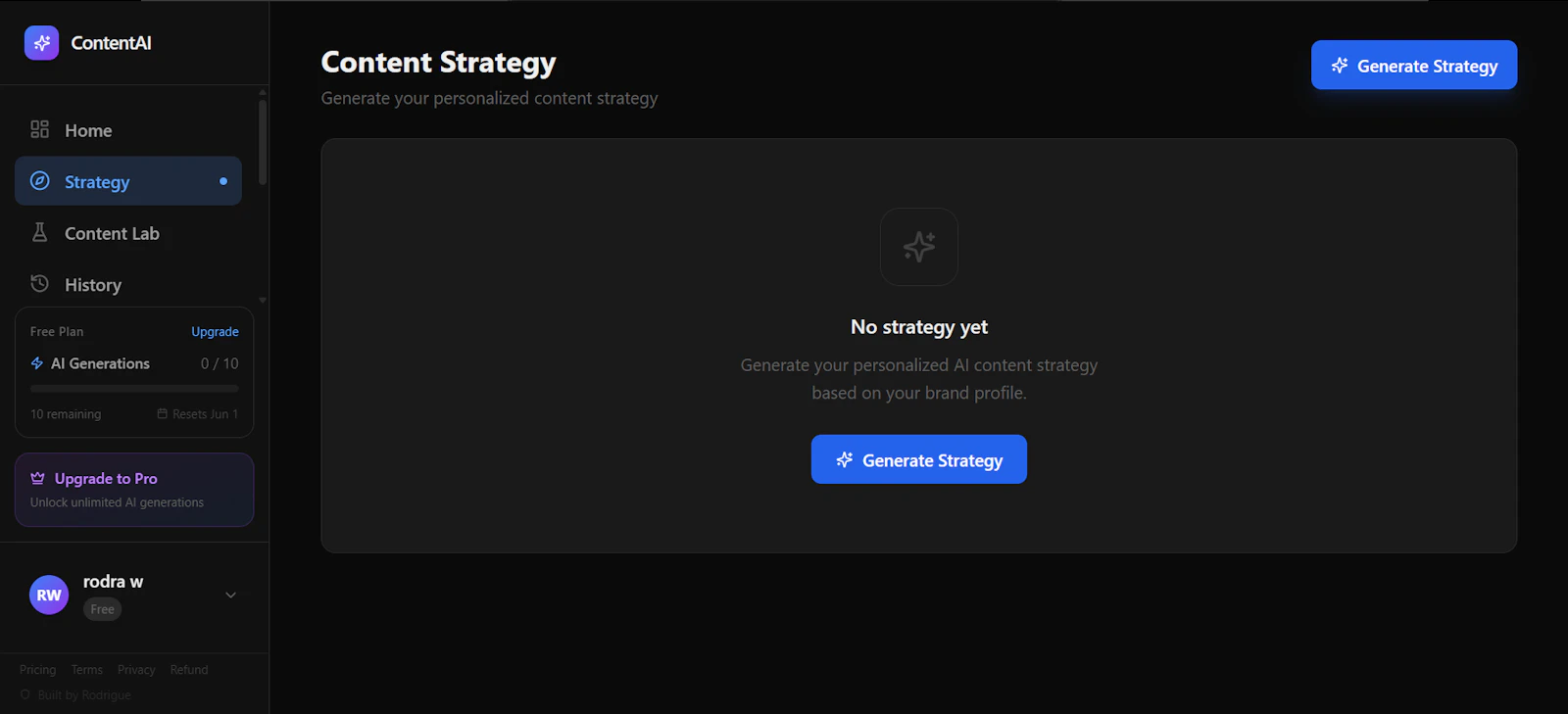Click the lightning bolt AI Generations icon
The width and height of the screenshot is (1568, 714).
[x=37, y=363]
